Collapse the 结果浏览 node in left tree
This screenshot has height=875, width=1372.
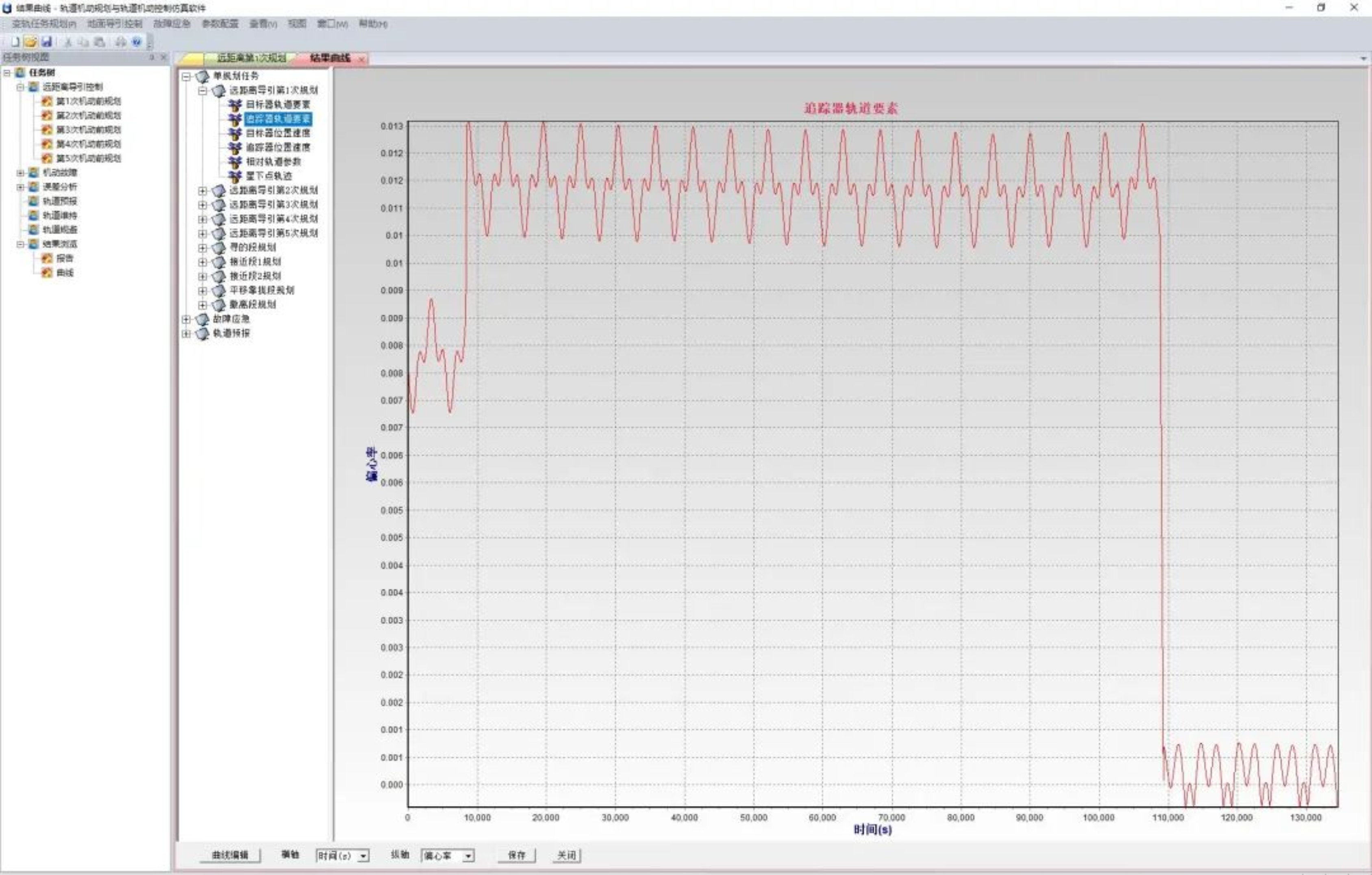tap(20, 244)
